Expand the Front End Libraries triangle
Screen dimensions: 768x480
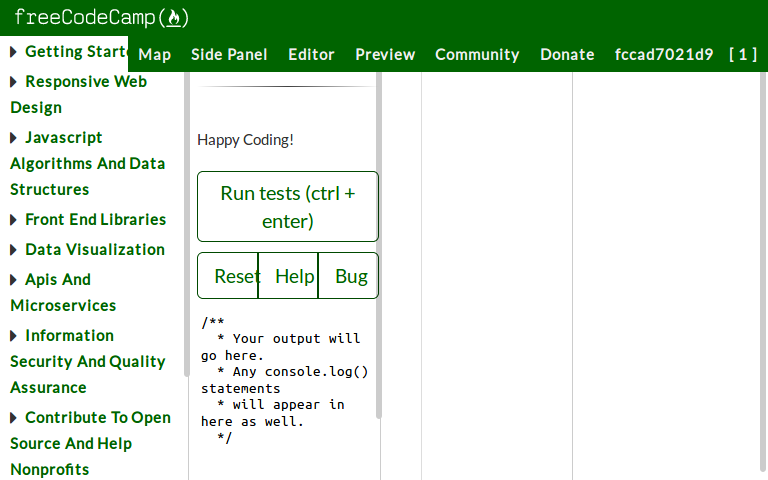(x=14, y=220)
